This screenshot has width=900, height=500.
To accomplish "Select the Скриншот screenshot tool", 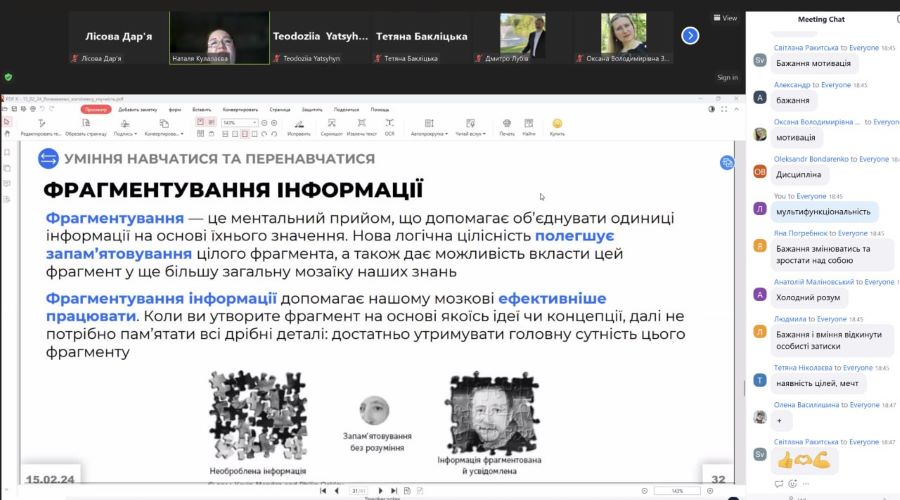I will click(331, 126).
